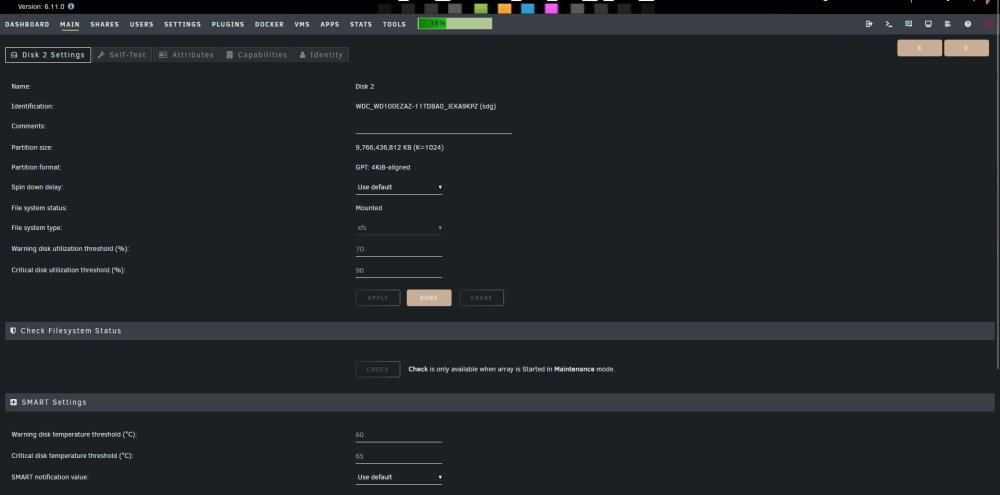1000x495 pixels.
Task: Click the Critical disk utilization threshold field
Action: 399,270
